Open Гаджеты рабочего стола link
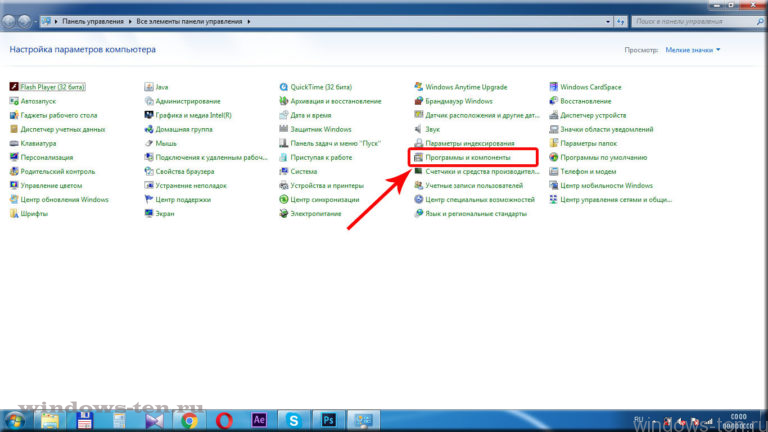The height and width of the screenshot is (432, 768). tap(59, 116)
